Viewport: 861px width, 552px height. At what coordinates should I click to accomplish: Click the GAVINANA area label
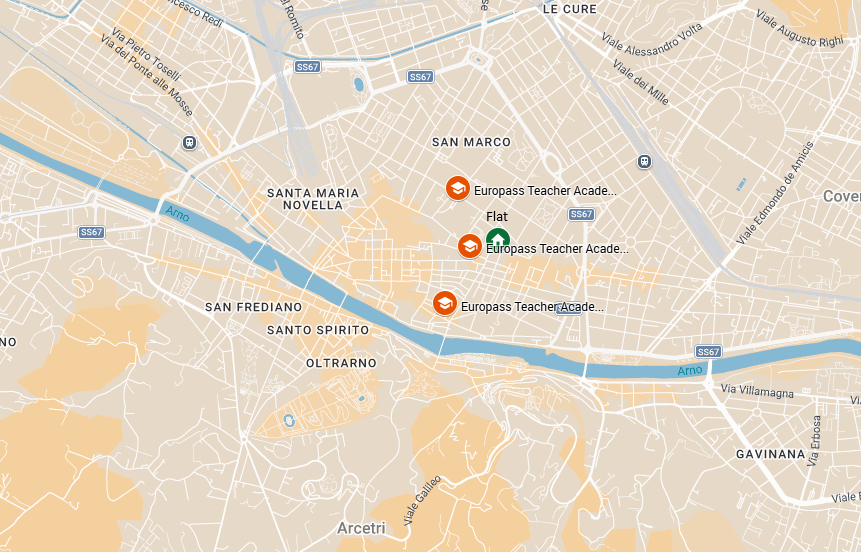[771, 454]
